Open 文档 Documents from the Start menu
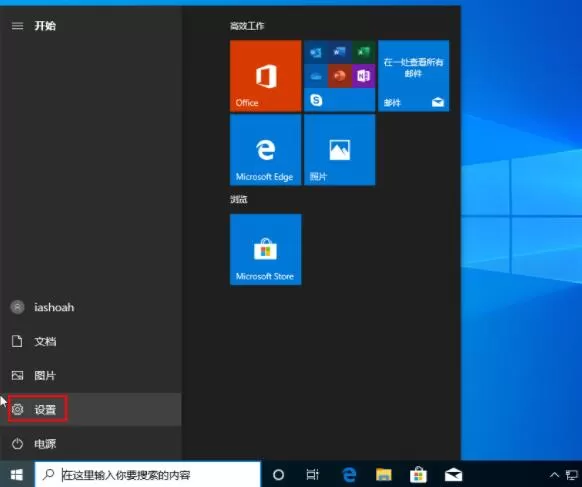 coord(91,341)
